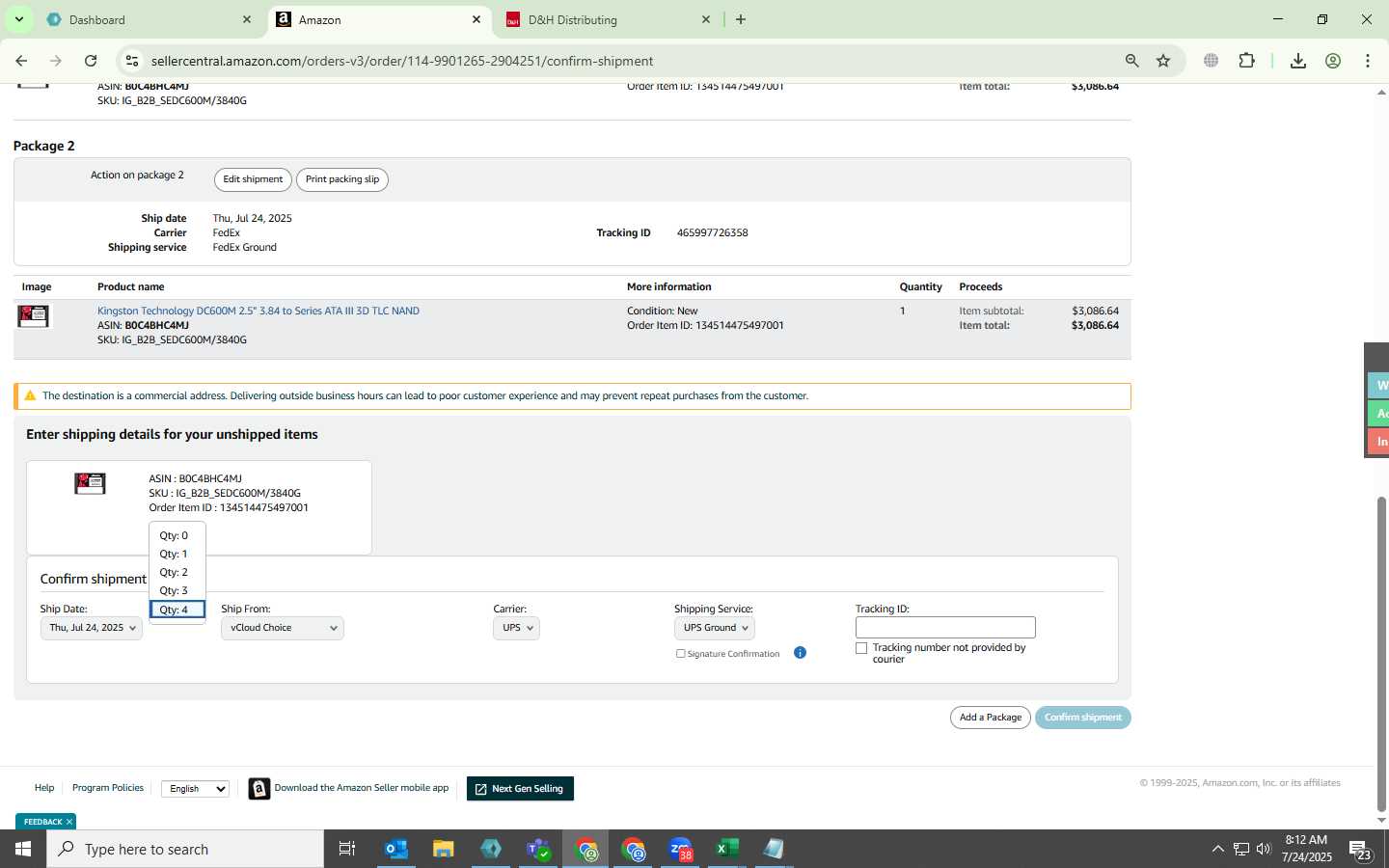Click the URL address bar
The width and height of the screenshot is (1389, 868).
(x=627, y=61)
